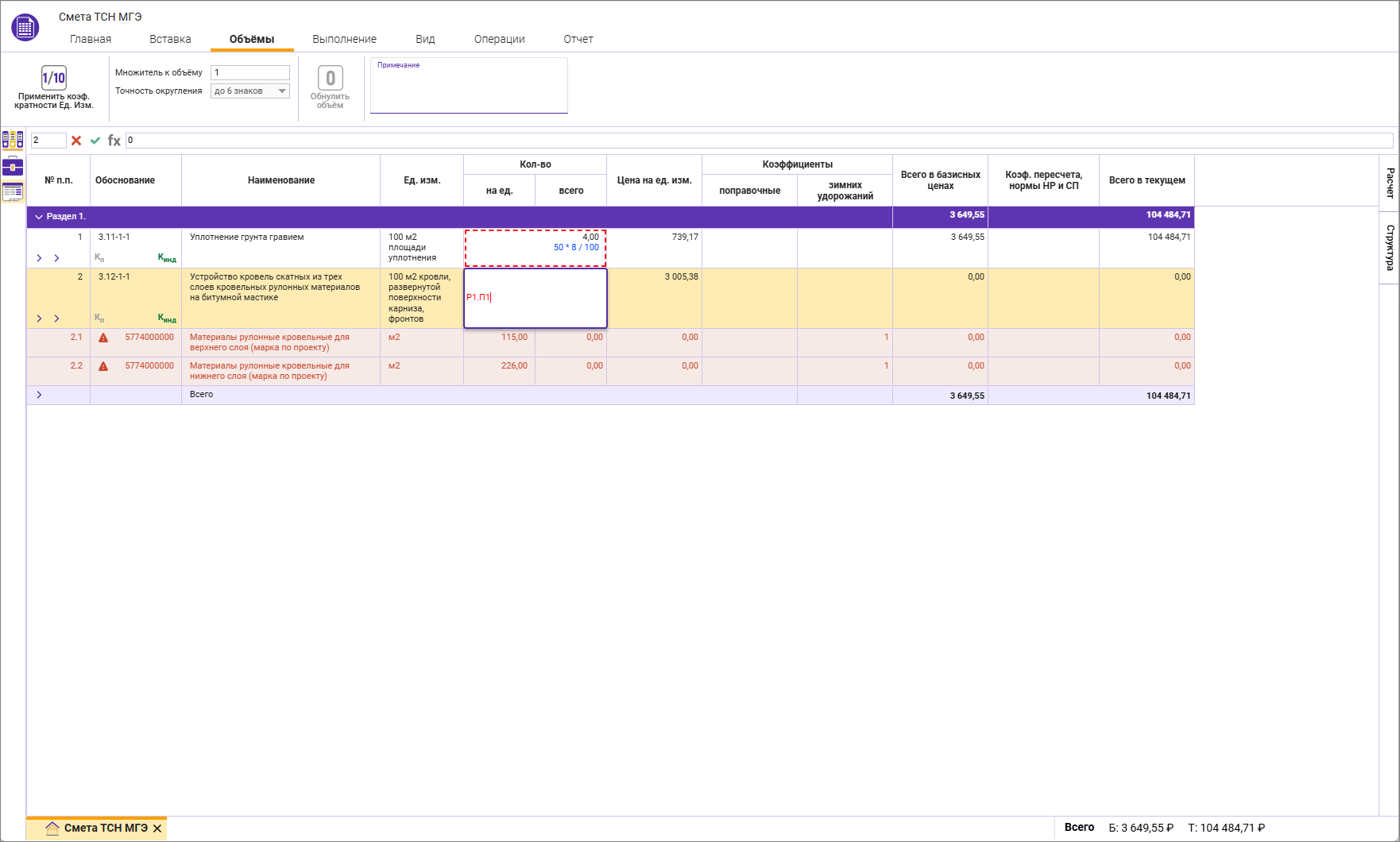Confirm formula entry with the green checkmark
Image resolution: width=1400 pixels, height=842 pixels.
click(x=95, y=141)
